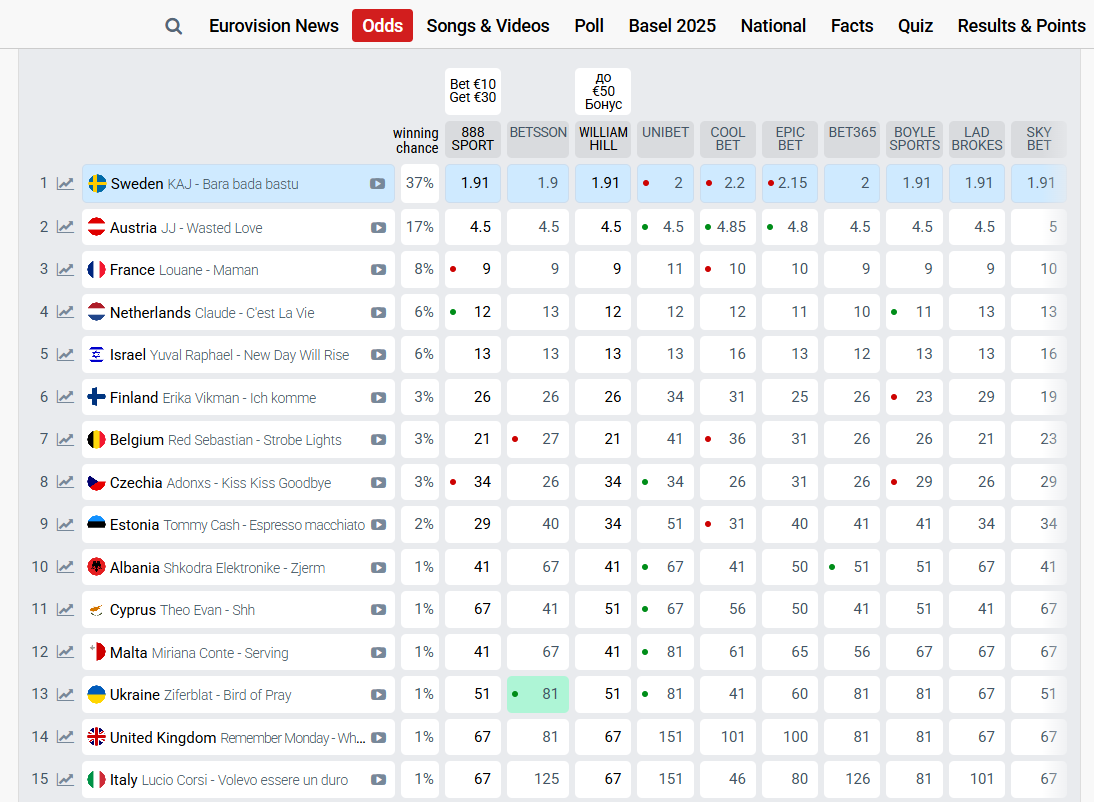Play the video for Finland's Ich komme
Viewport: 1094px width, 802px height.
point(378,398)
